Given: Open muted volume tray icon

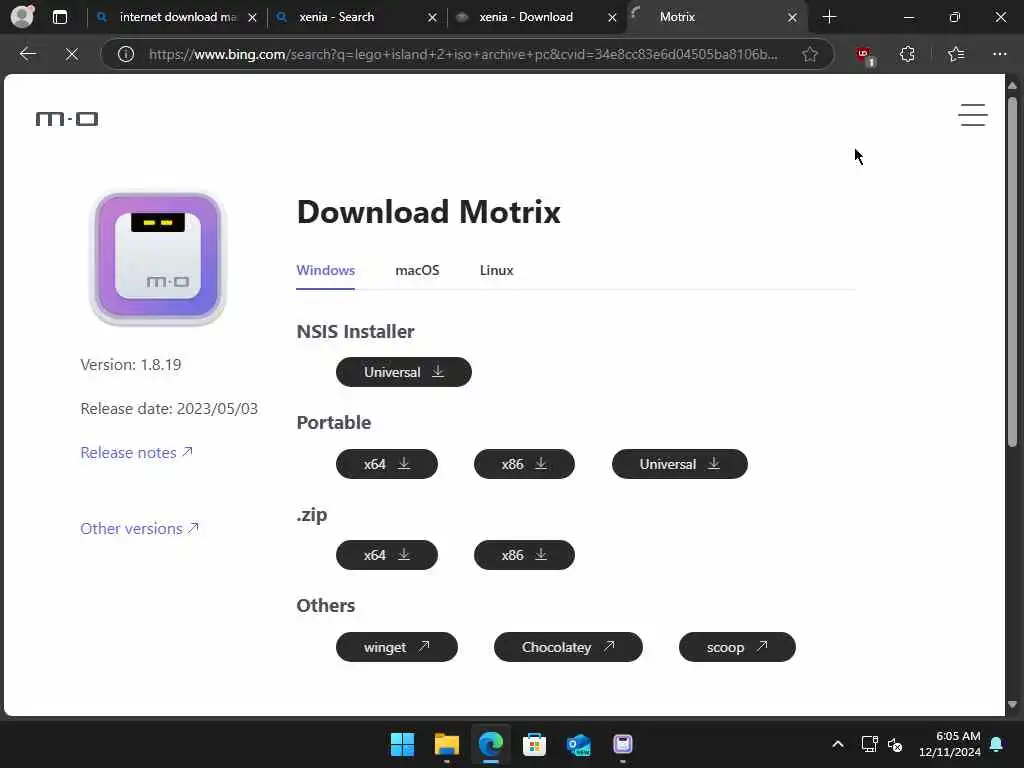Looking at the screenshot, I should tap(895, 744).
